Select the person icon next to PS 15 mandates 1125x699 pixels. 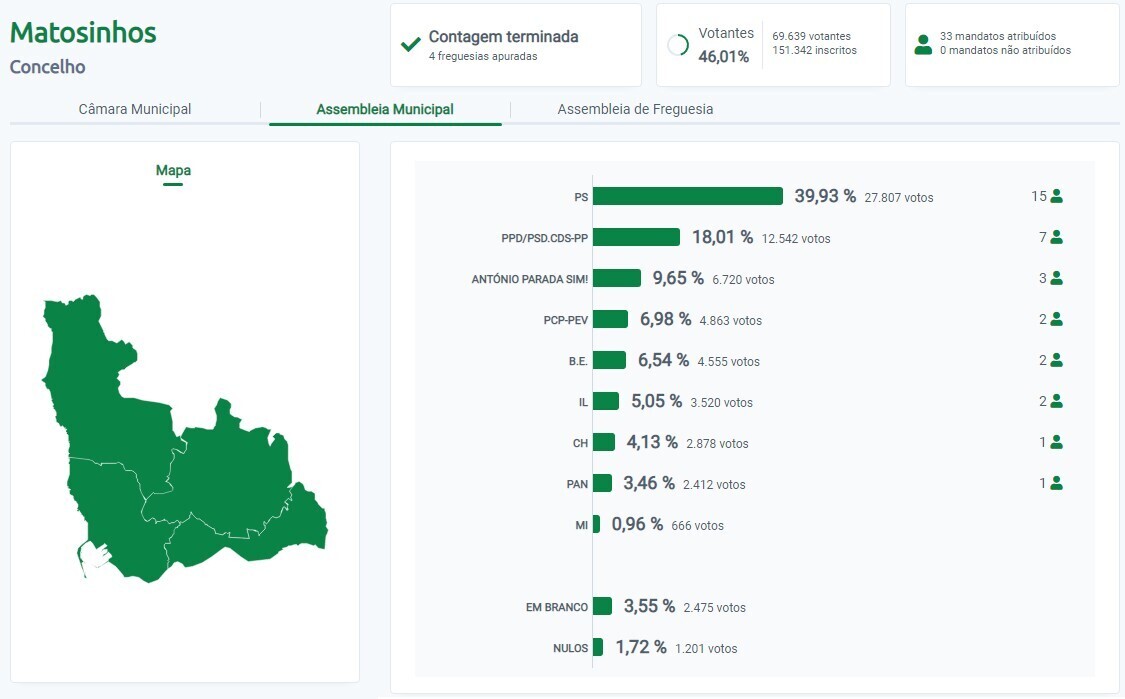click(x=1056, y=196)
